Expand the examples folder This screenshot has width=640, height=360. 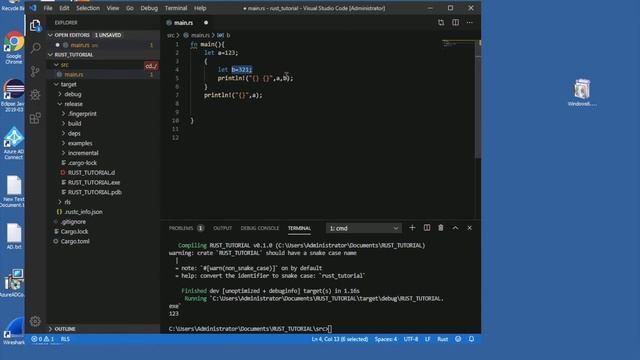pyautogui.click(x=63, y=143)
